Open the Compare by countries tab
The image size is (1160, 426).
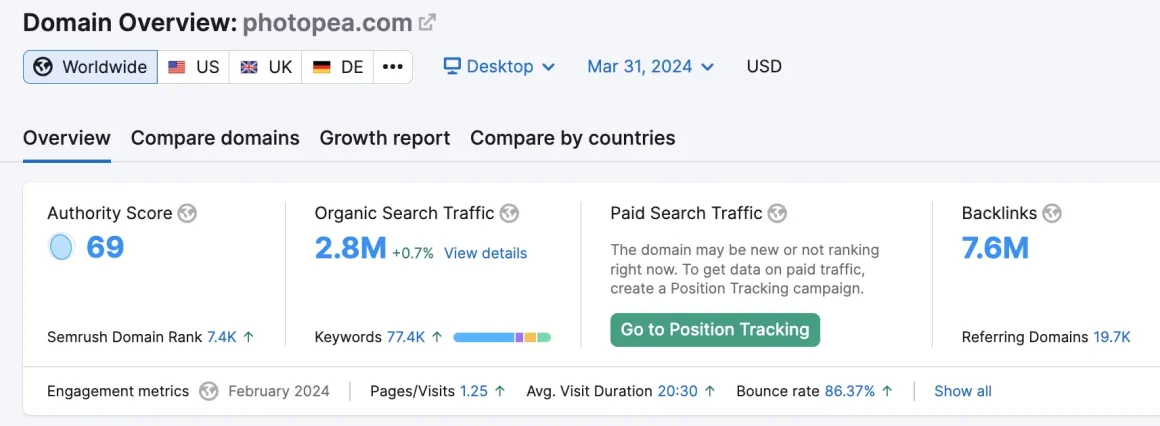[573, 138]
